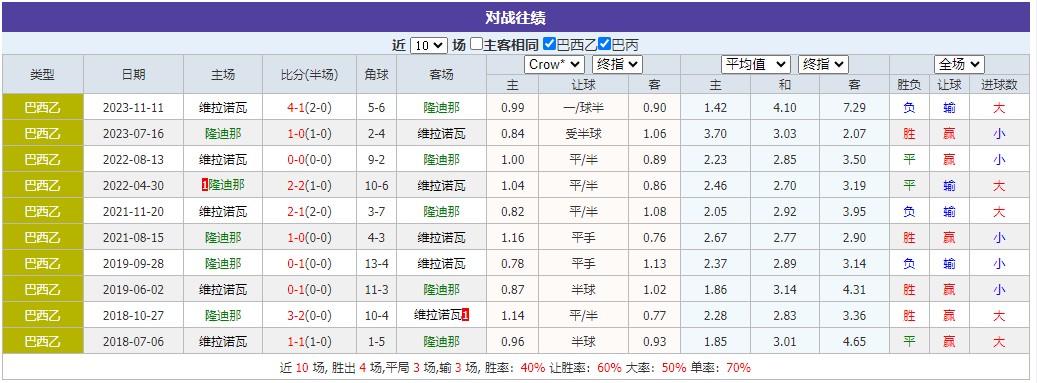The height and width of the screenshot is (383, 1037).
Task: Click 大 goals result on 2022-04-30 row
Action: tap(999, 186)
